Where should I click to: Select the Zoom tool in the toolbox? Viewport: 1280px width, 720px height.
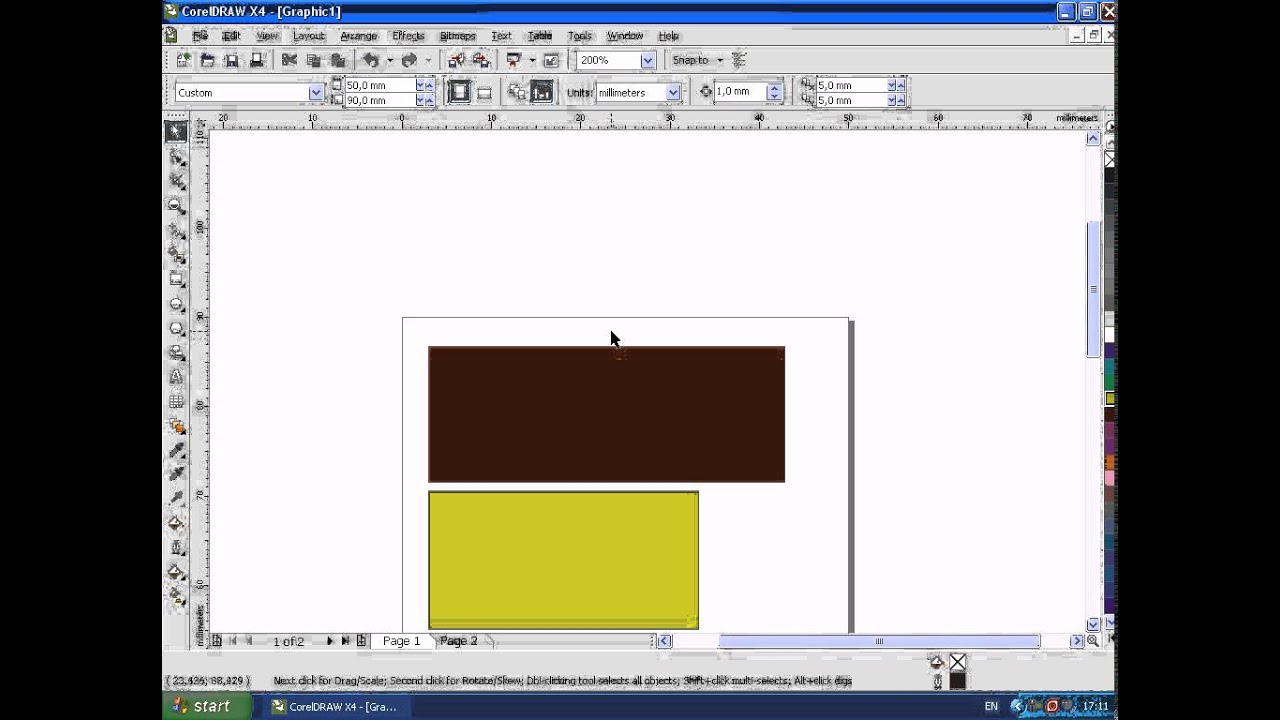point(177,206)
